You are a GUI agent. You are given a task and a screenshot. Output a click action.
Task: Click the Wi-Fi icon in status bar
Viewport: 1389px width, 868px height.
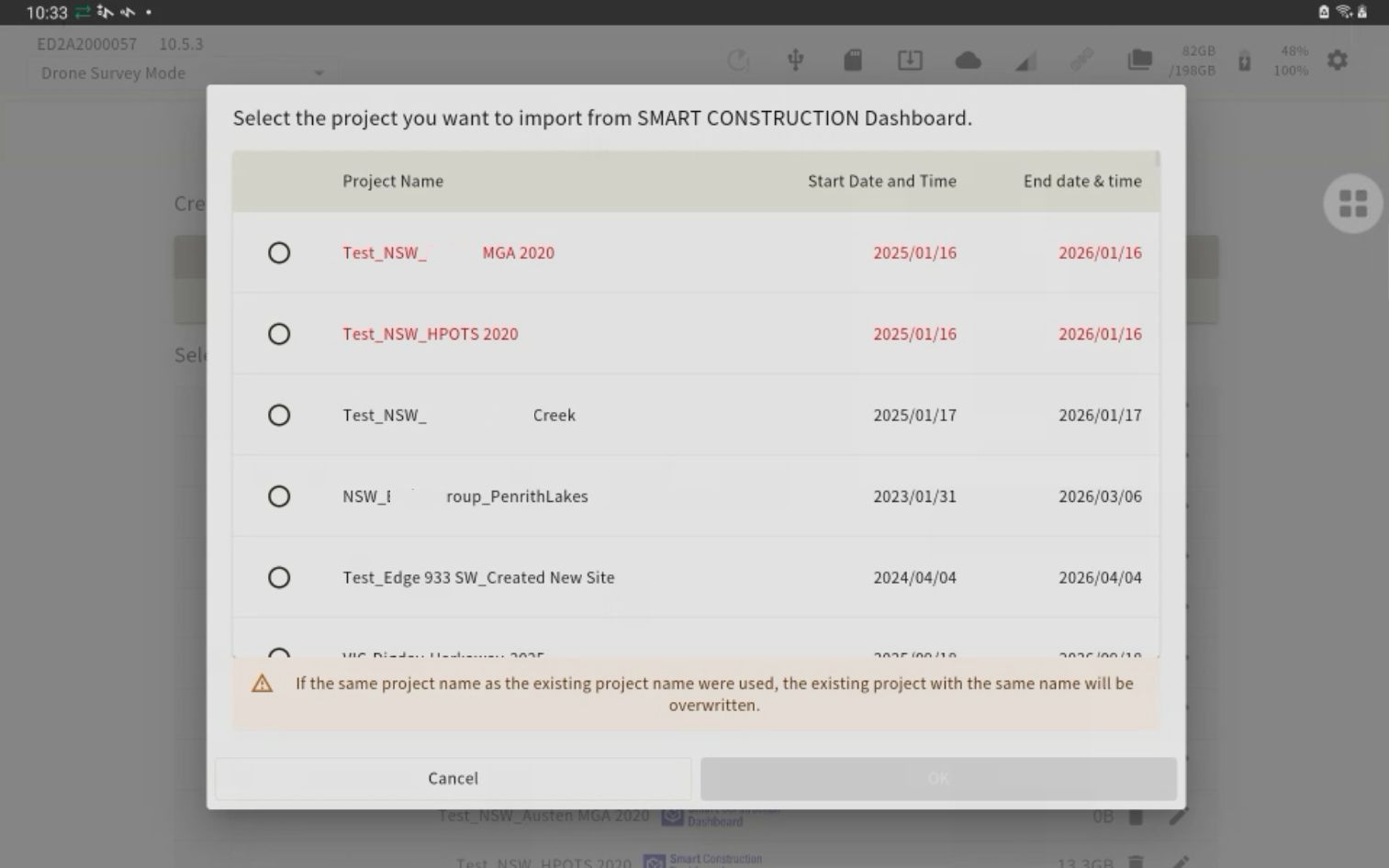point(1344,12)
